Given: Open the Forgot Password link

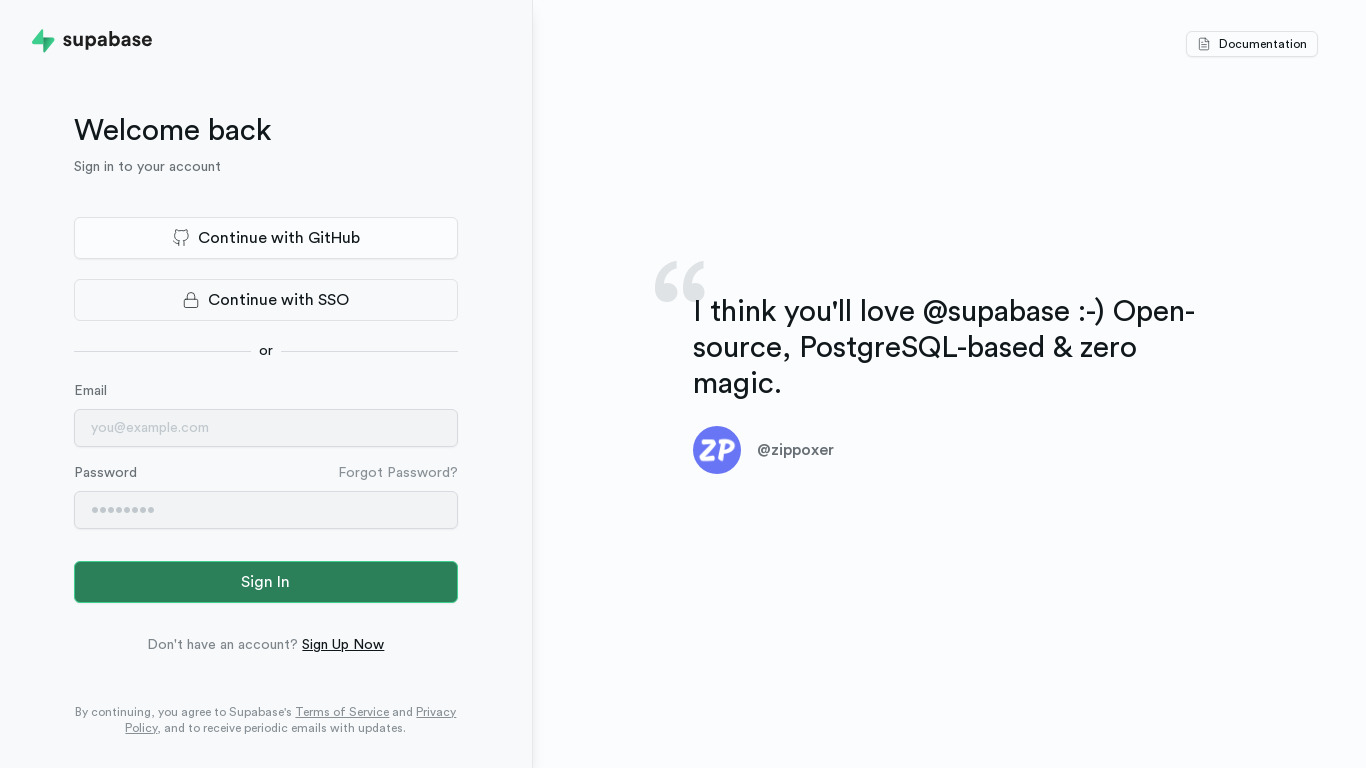Looking at the screenshot, I should tap(398, 472).
